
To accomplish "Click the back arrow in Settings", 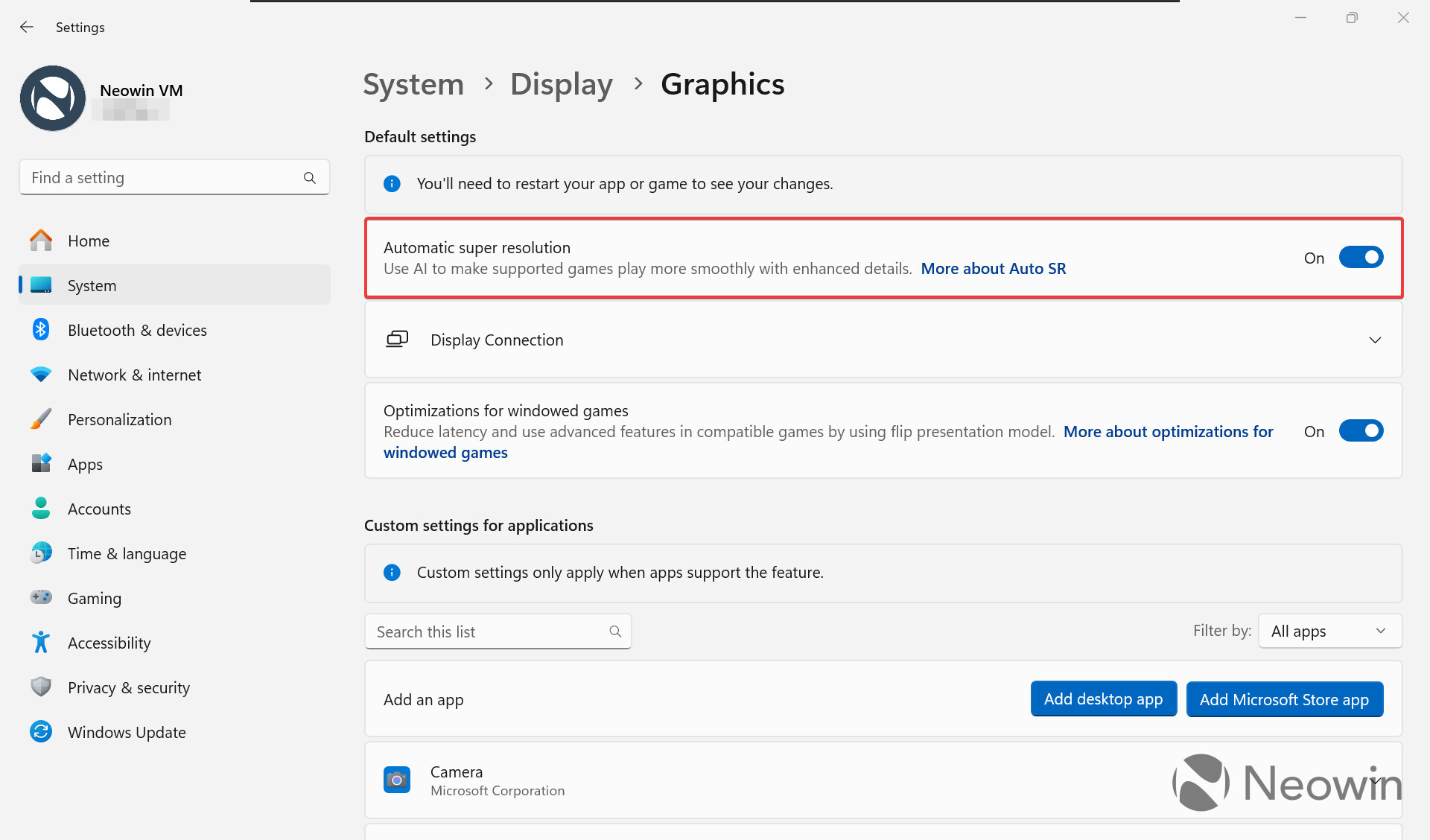I will pyautogui.click(x=27, y=27).
